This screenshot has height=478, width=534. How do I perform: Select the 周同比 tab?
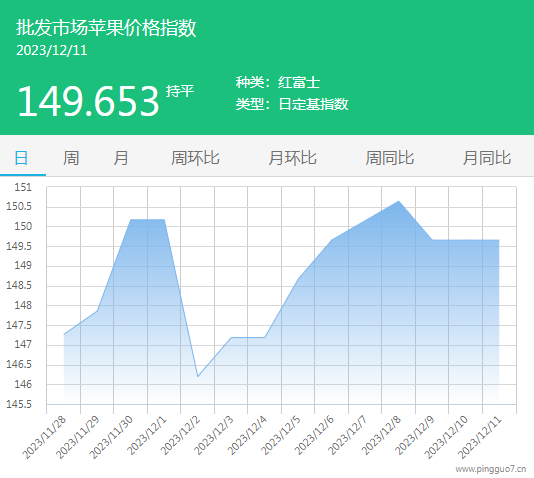pyautogui.click(x=390, y=158)
